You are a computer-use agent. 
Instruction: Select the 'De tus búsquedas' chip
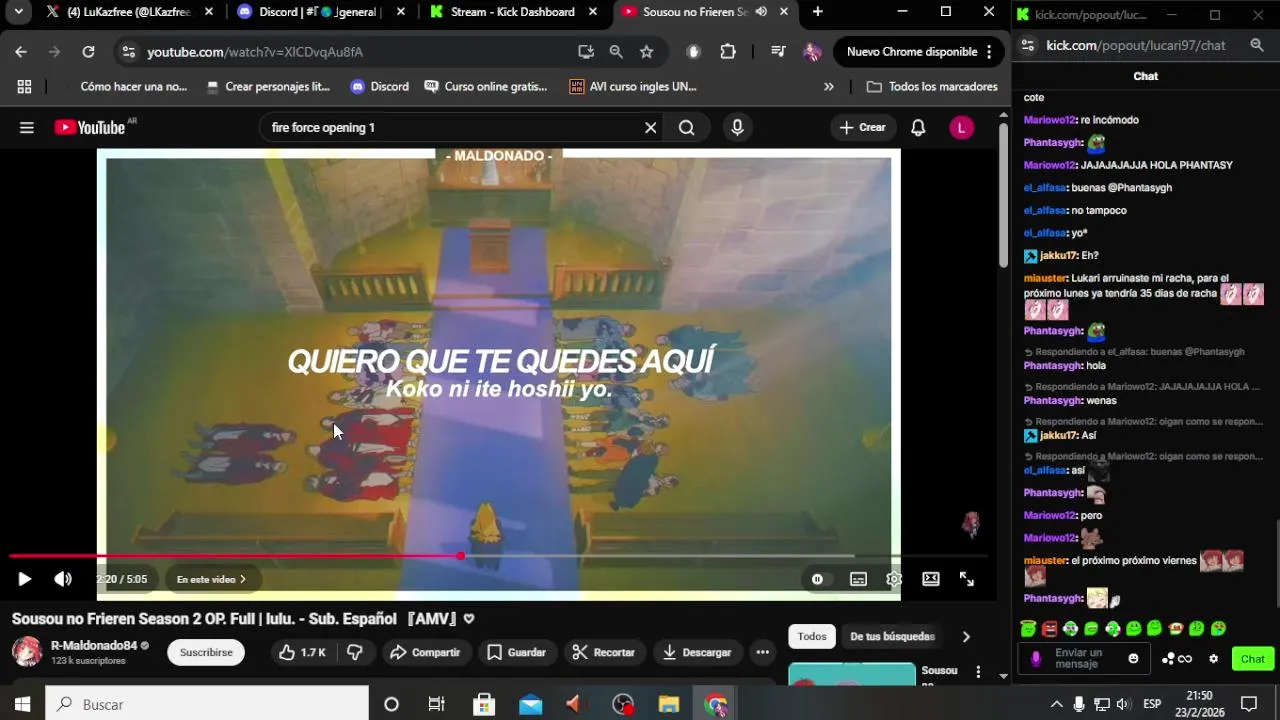(892, 636)
